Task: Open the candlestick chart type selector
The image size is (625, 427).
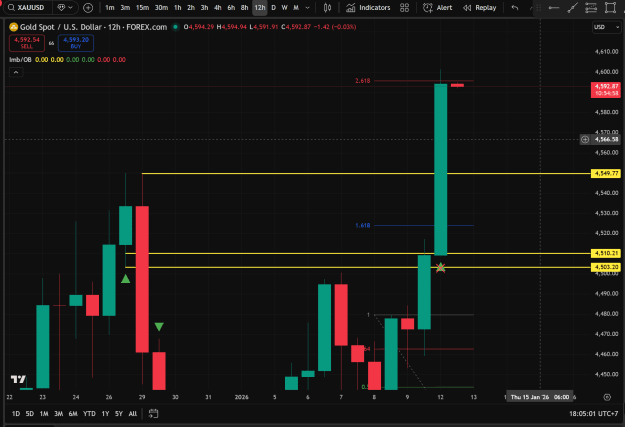Action: coord(327,8)
